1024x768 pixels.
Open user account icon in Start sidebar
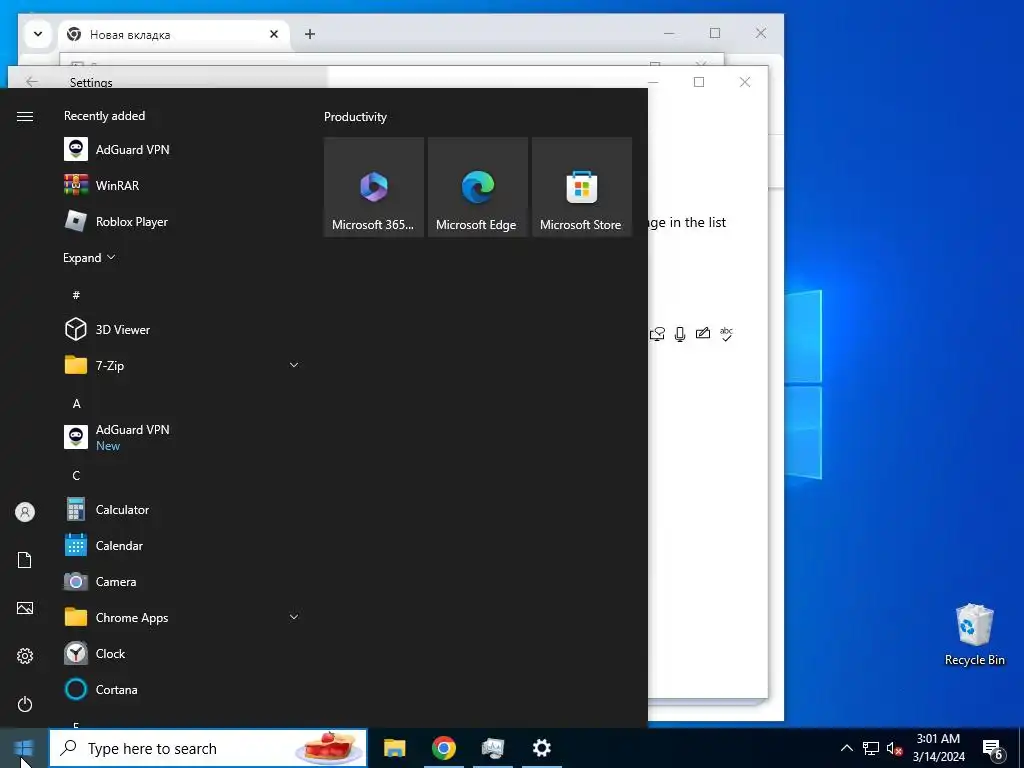pos(25,512)
